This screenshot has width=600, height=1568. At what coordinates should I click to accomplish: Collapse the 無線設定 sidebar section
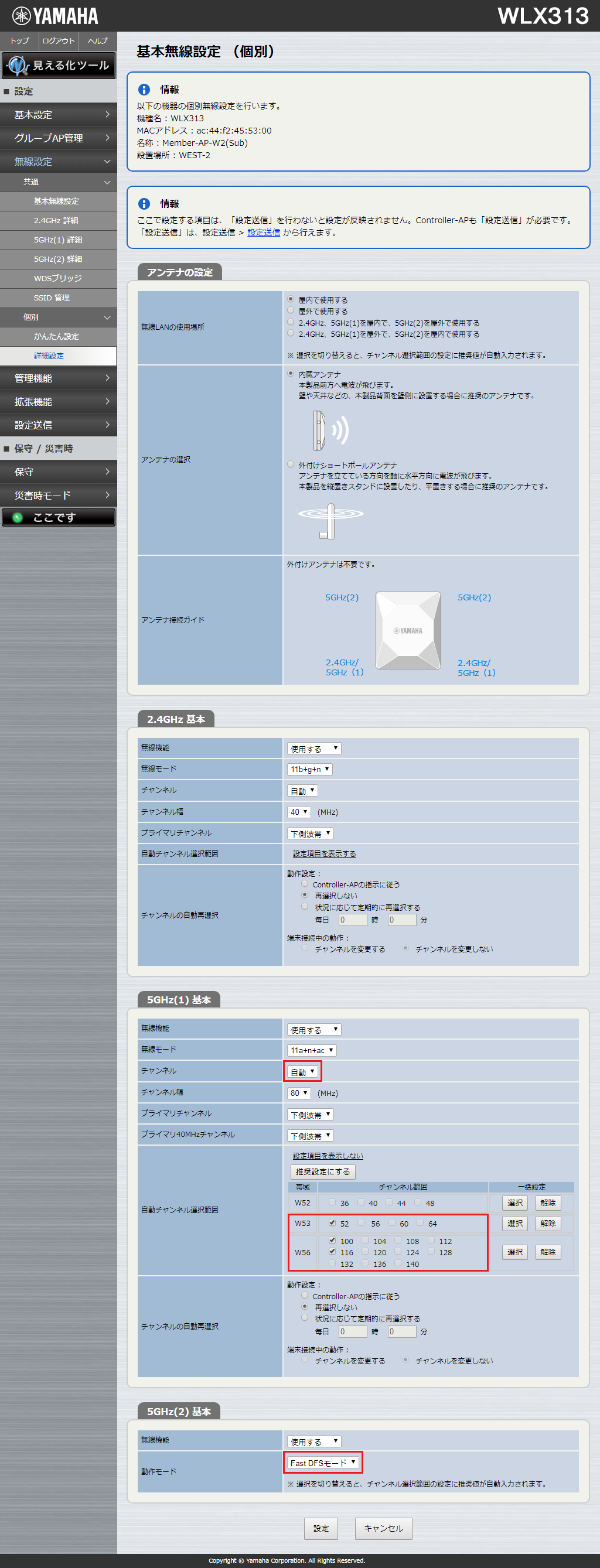59,161
